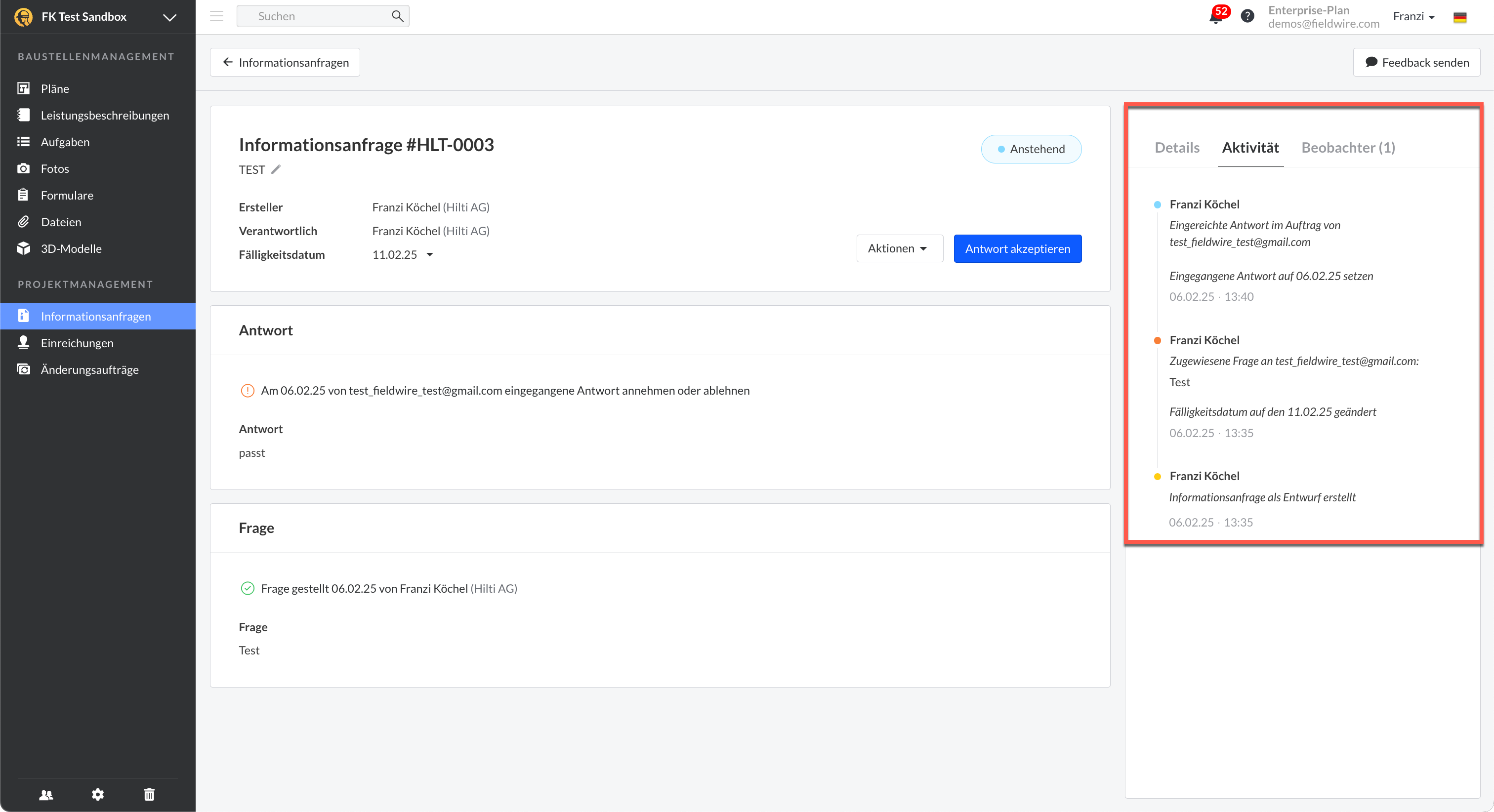Click the notification bell icon

pyautogui.click(x=1216, y=17)
